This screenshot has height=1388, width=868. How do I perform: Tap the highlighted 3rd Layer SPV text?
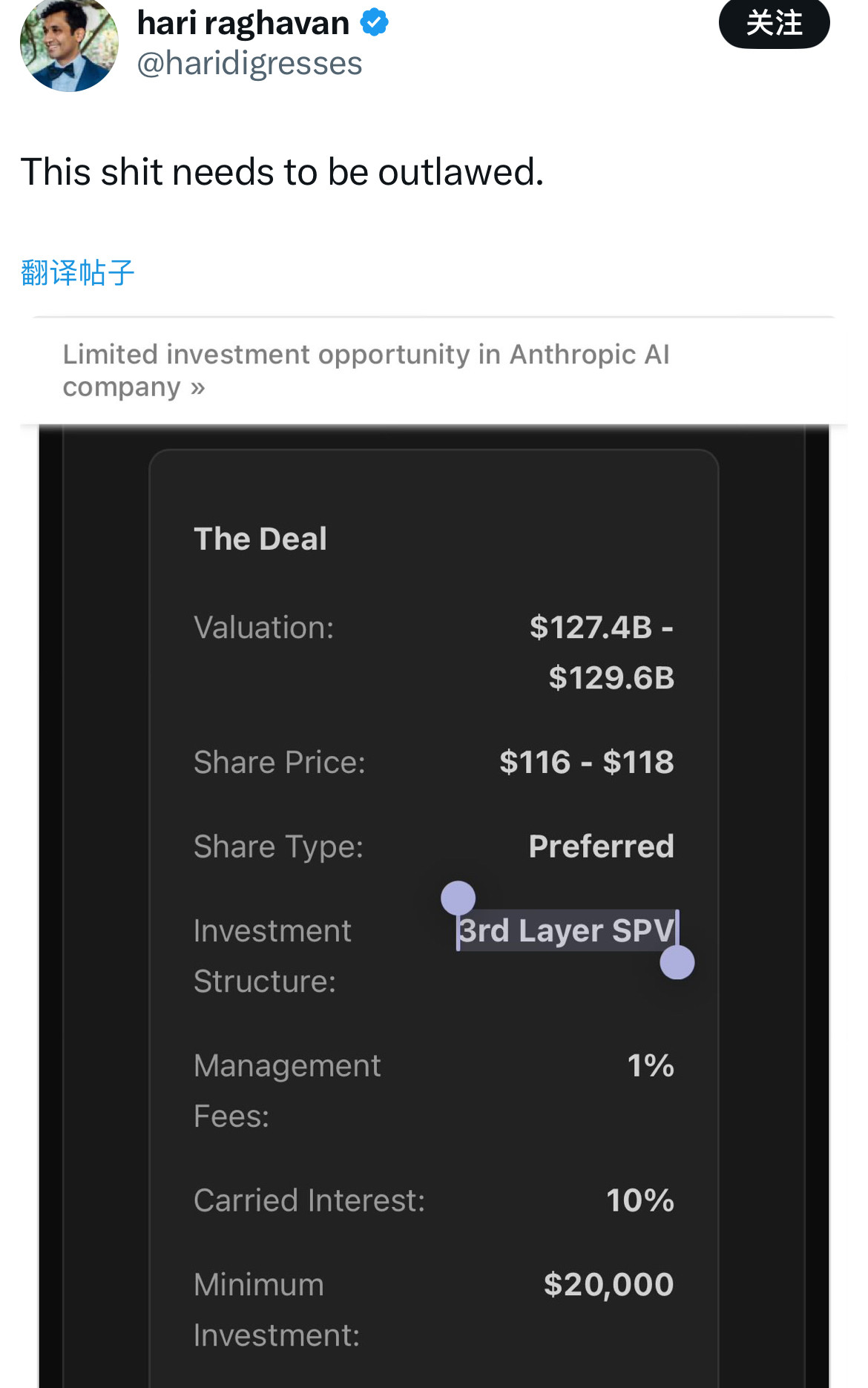pos(567,930)
